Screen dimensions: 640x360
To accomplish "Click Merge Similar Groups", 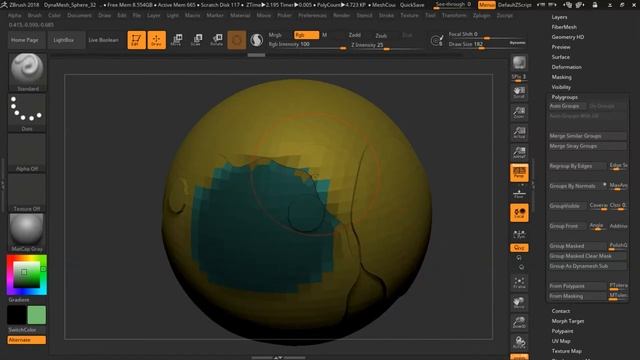I will pyautogui.click(x=587, y=136).
